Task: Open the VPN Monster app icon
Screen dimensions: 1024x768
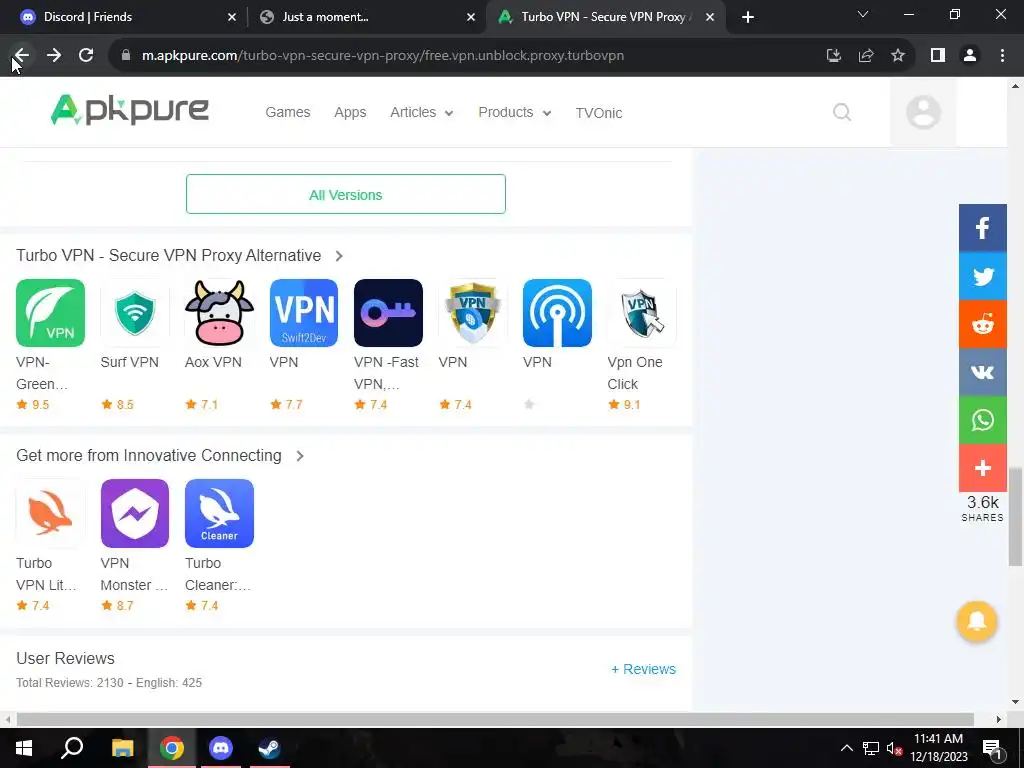Action: (135, 513)
